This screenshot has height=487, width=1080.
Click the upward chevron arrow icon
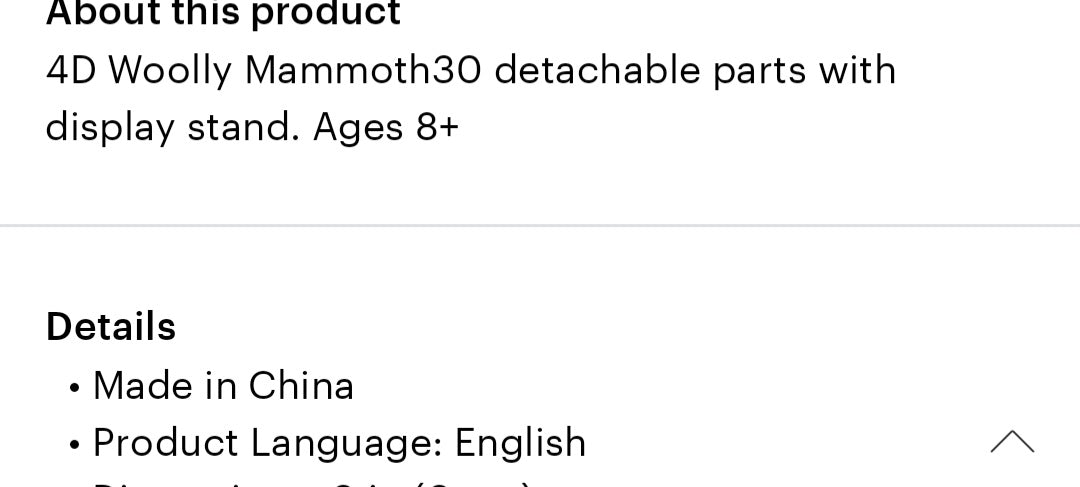(1012, 442)
